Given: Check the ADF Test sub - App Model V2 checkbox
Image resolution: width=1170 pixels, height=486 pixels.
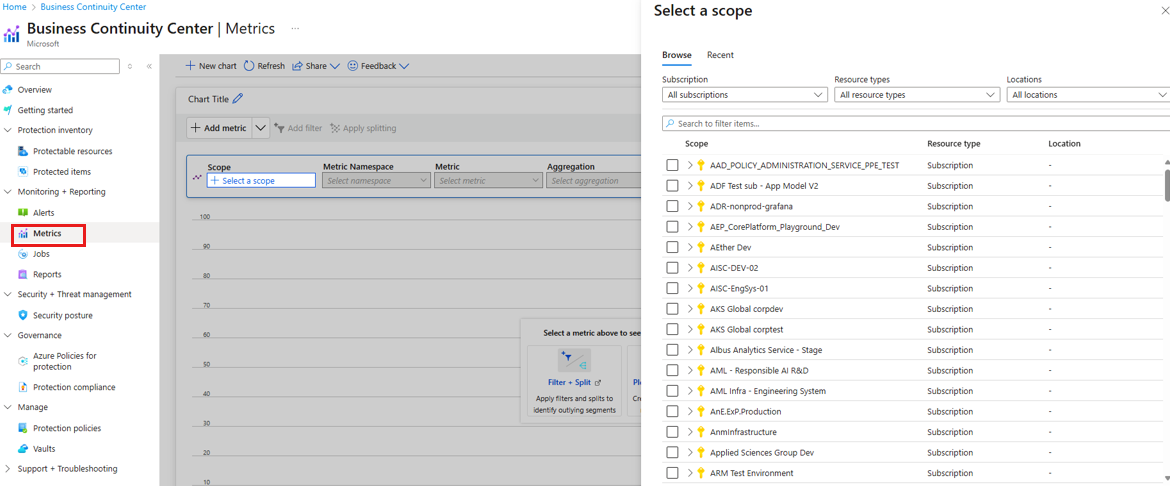Looking at the screenshot, I should (673, 186).
